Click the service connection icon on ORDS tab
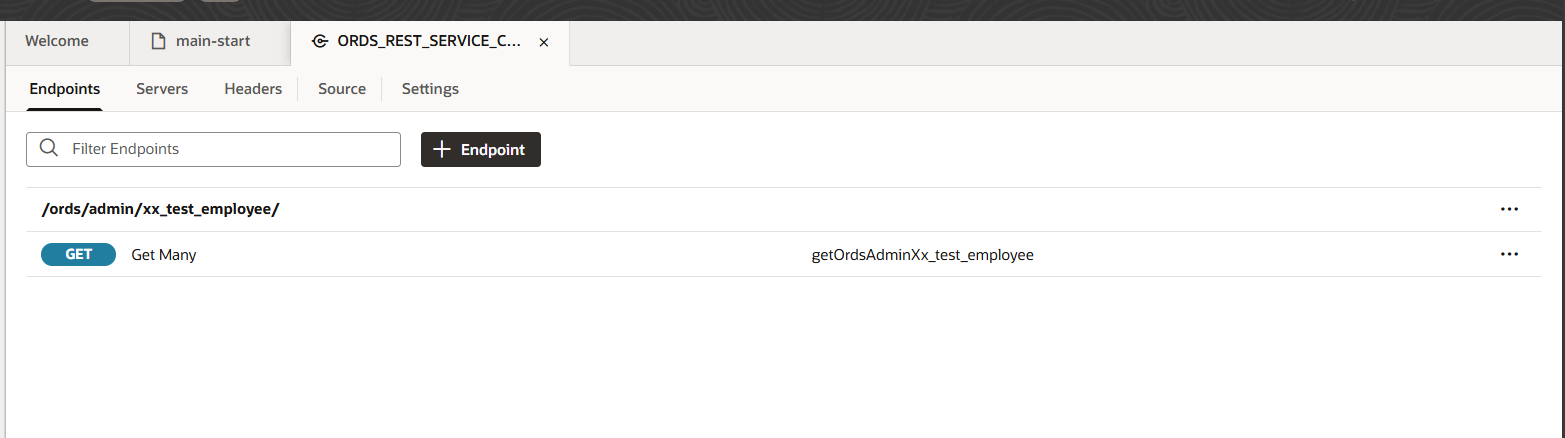Screen dimensions: 1565x438 click(319, 42)
